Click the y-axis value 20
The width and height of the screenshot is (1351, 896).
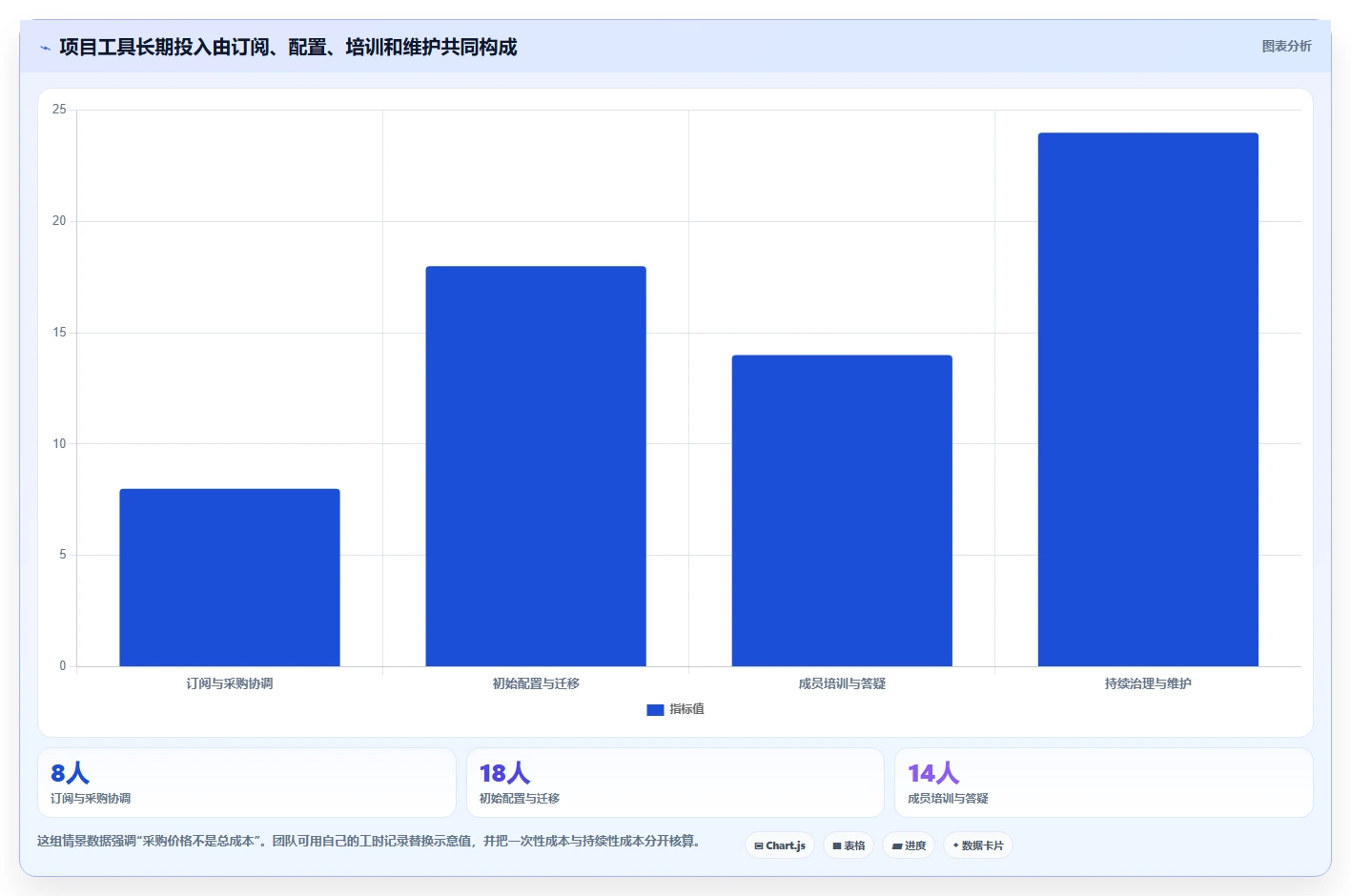click(59, 221)
